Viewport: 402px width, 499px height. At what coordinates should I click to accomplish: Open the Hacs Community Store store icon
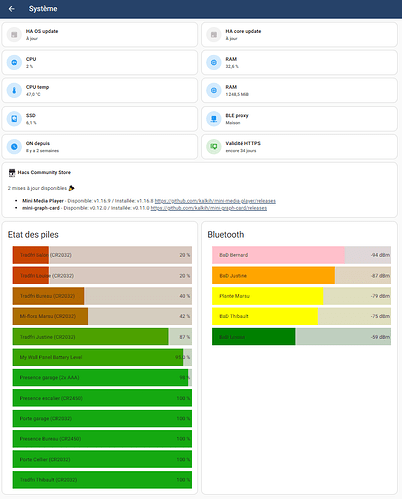(x=12, y=172)
